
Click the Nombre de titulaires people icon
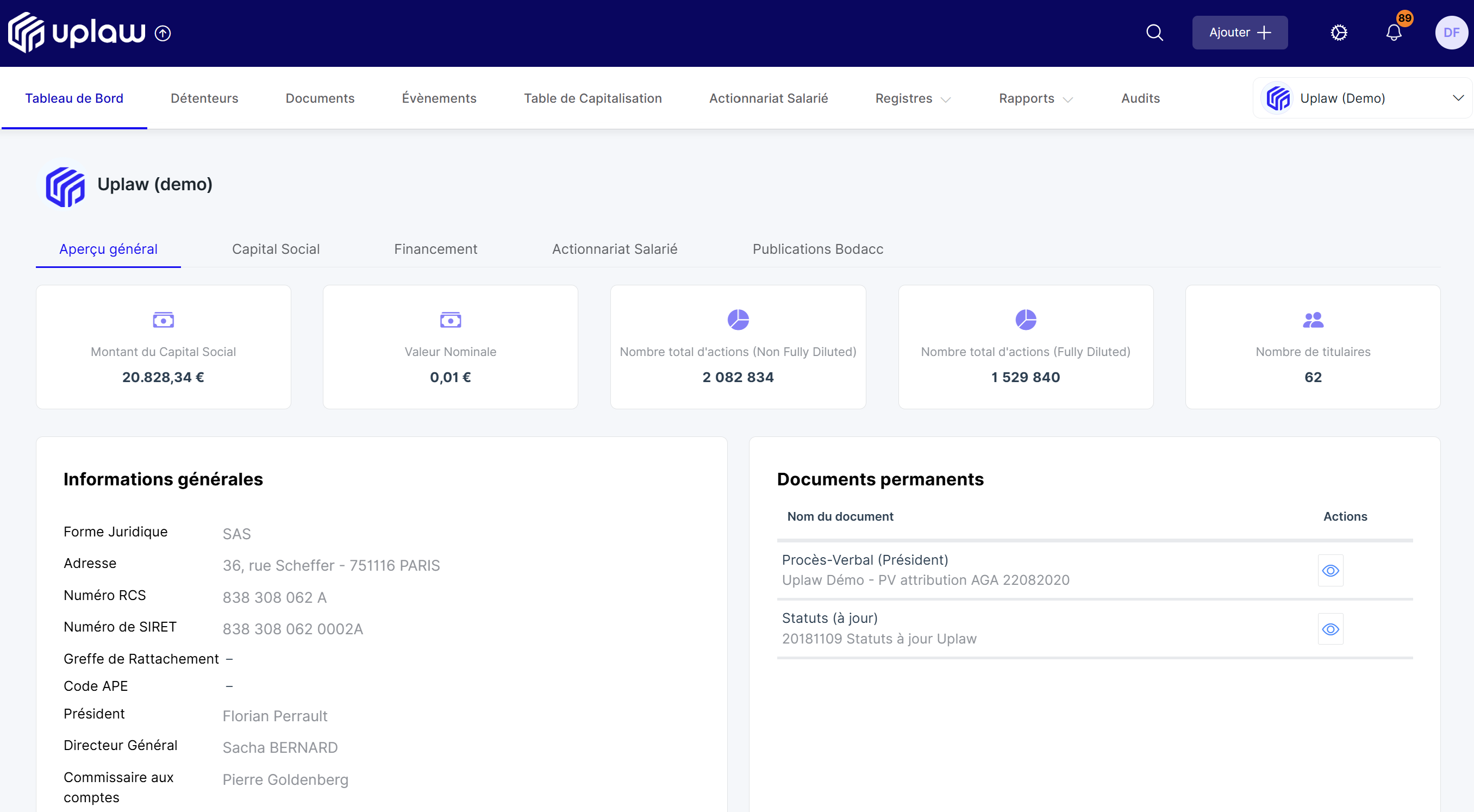1313,320
